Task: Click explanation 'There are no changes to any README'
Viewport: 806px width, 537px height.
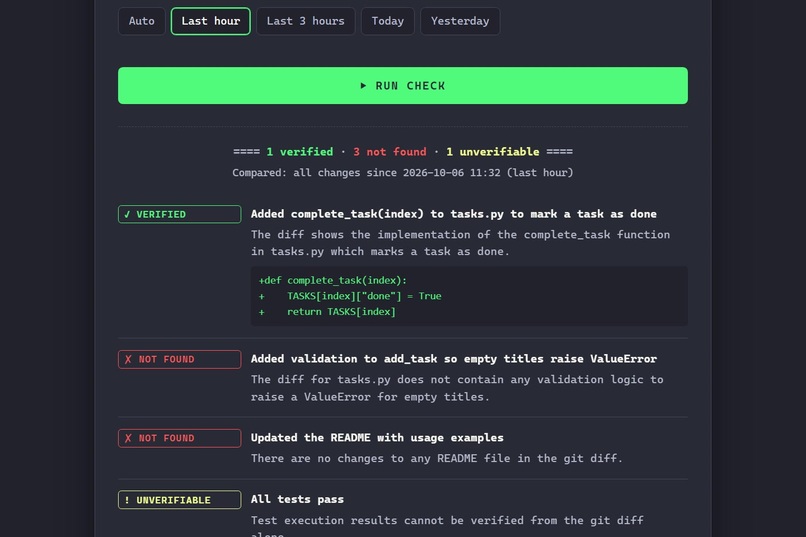Action: 437,458
